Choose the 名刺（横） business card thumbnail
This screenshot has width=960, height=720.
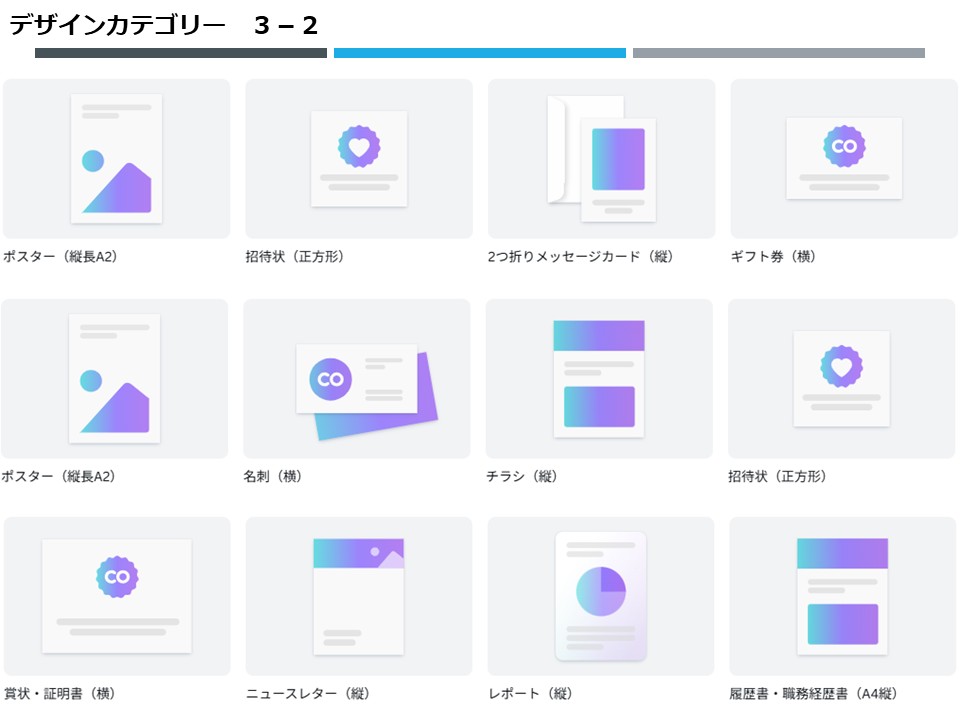pos(357,378)
